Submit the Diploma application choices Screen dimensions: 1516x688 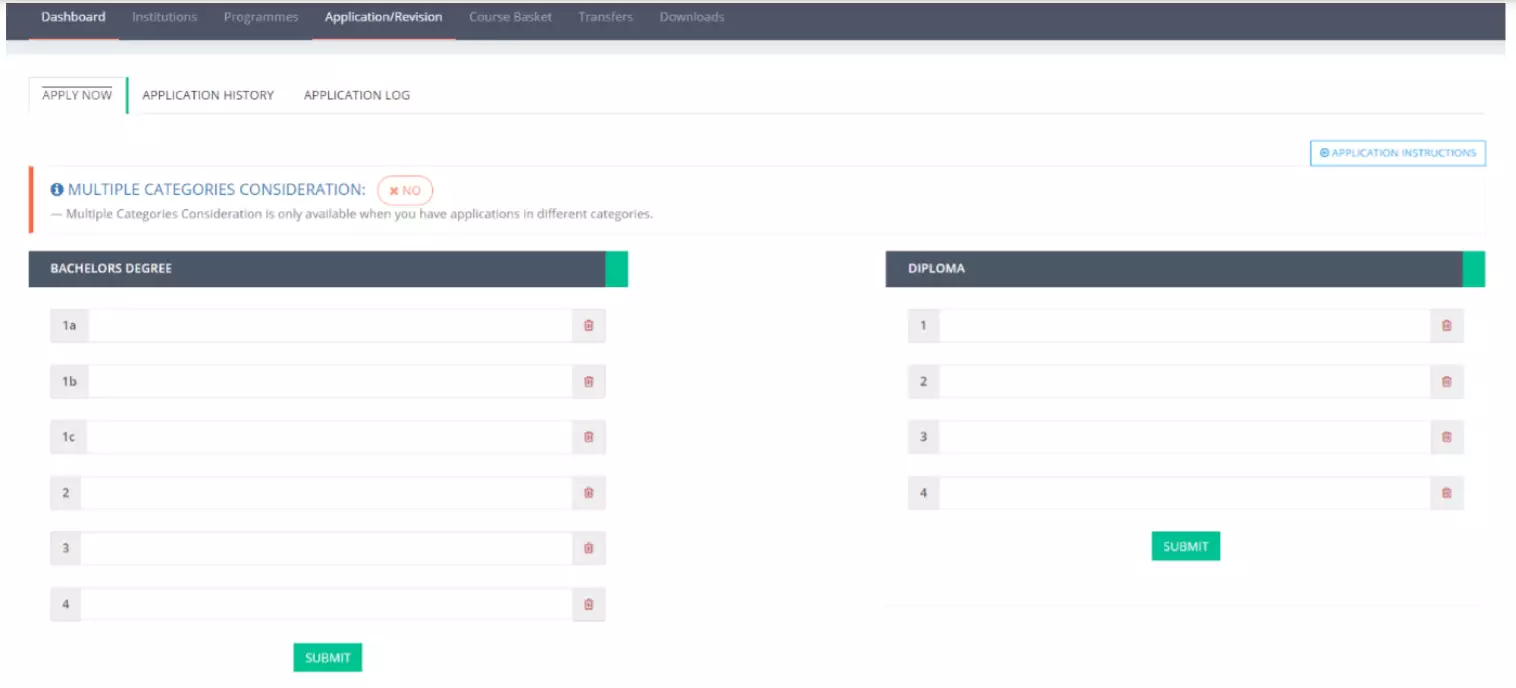1185,546
